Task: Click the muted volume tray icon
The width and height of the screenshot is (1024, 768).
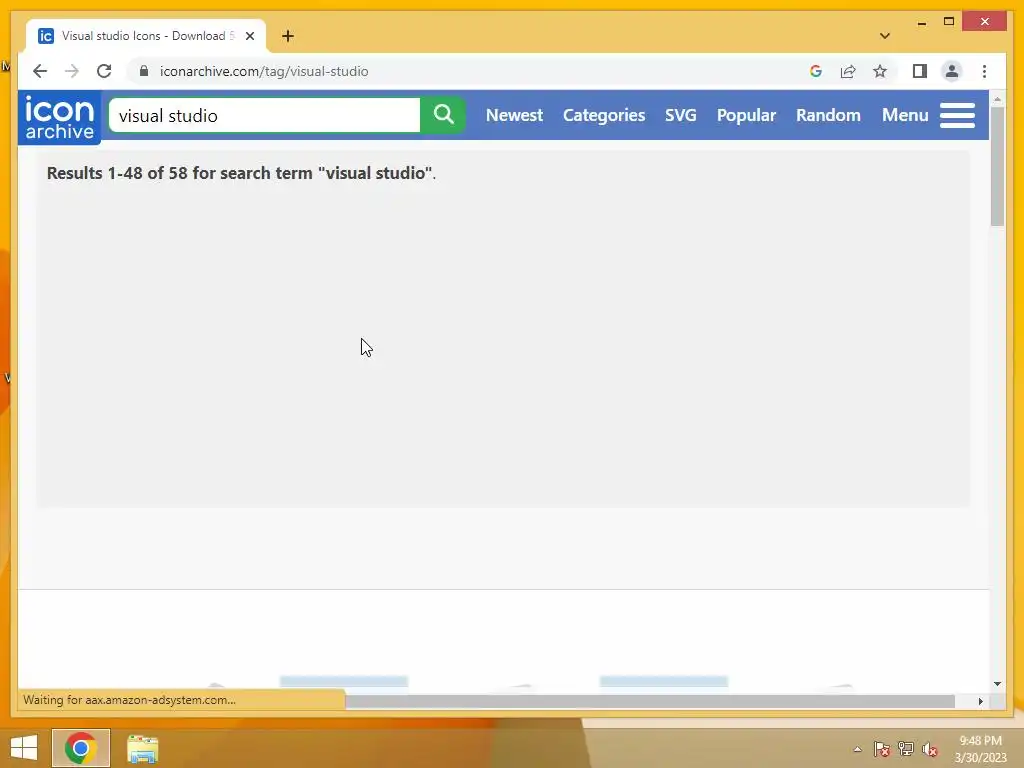Action: click(x=930, y=749)
